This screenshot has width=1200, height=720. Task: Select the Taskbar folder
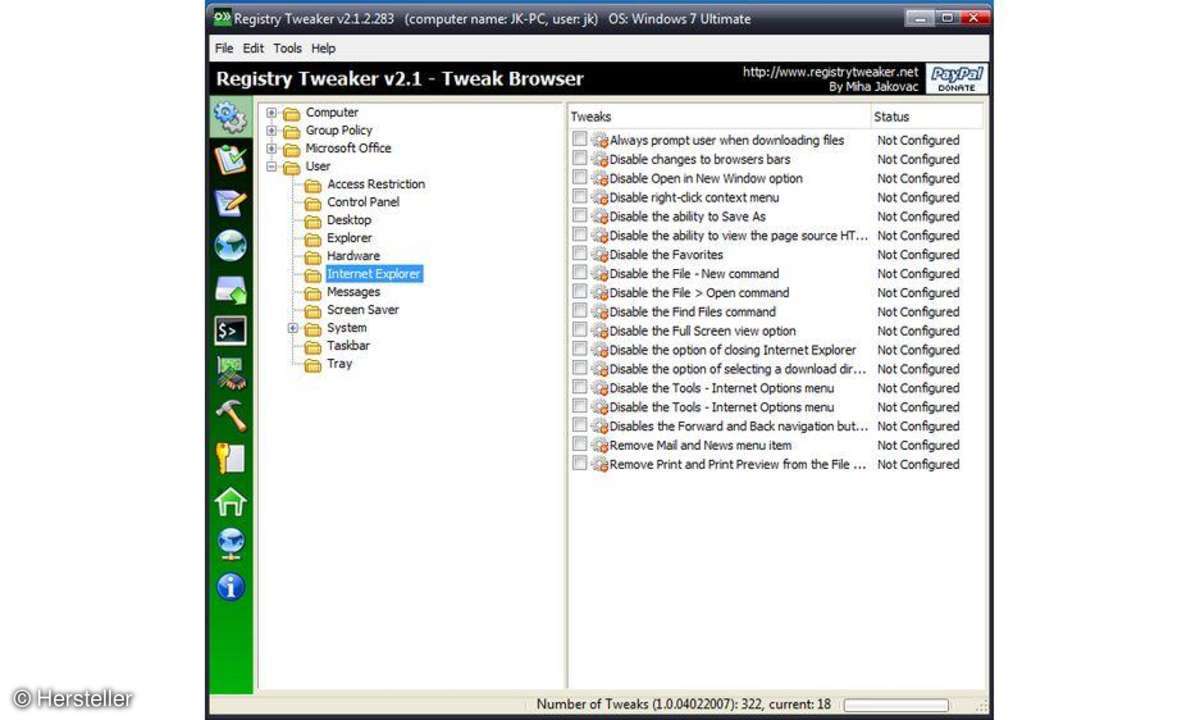(348, 346)
